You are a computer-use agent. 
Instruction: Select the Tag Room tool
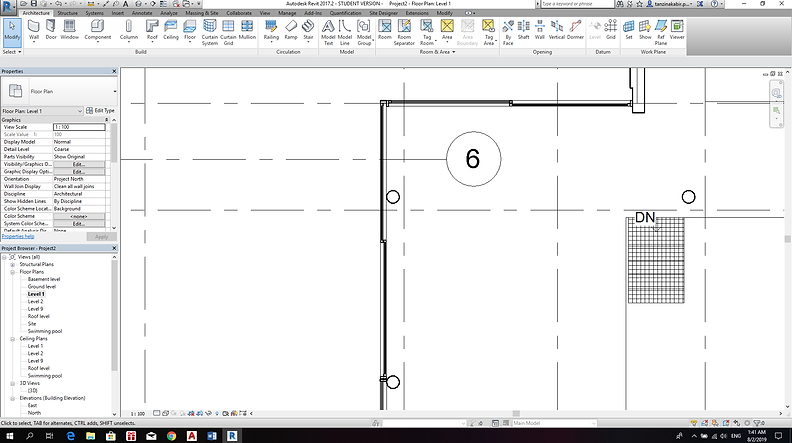coord(427,33)
